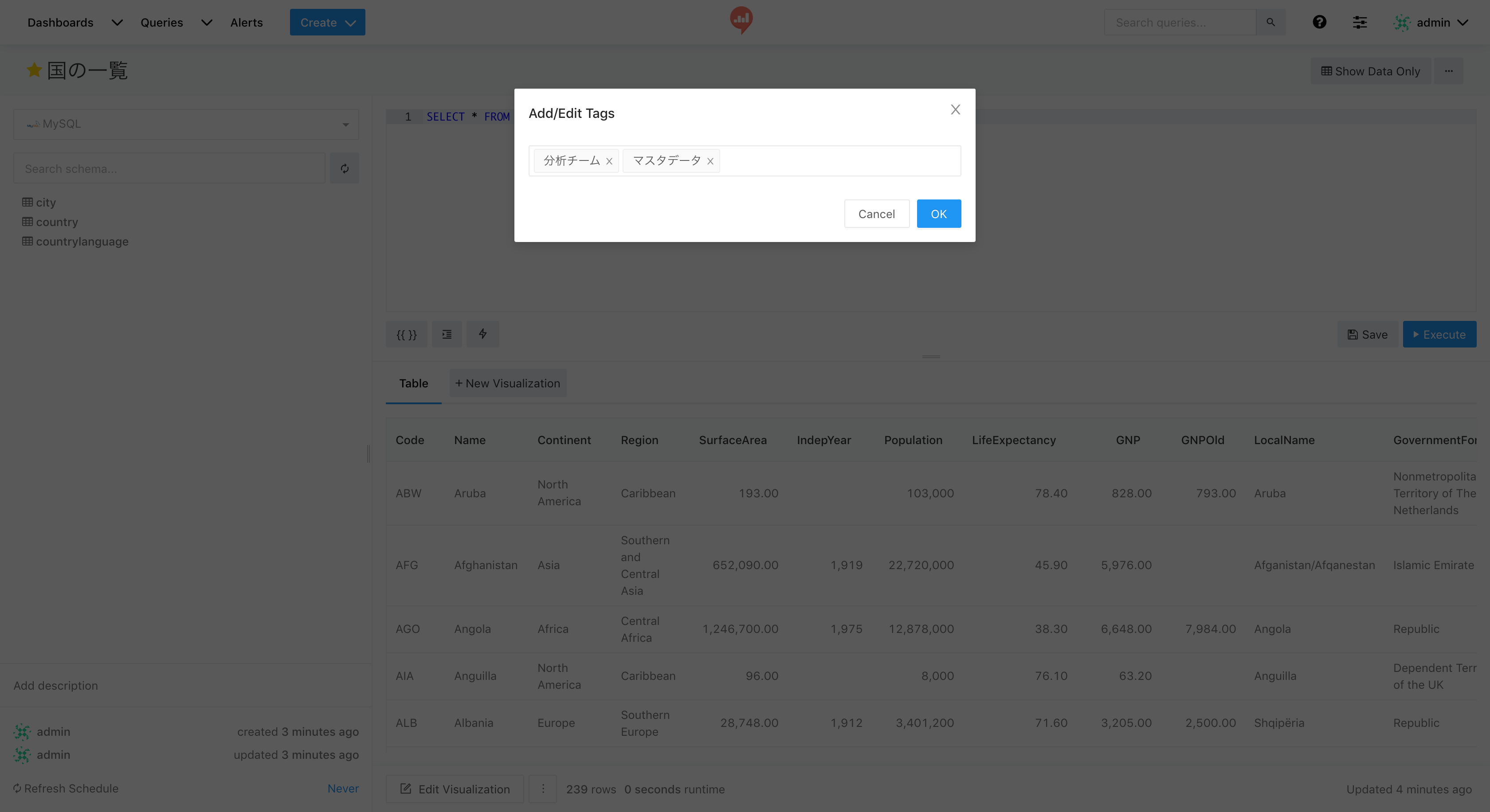The image size is (1490, 812).
Task: Open the settings sliders icon
Action: [x=1359, y=22]
